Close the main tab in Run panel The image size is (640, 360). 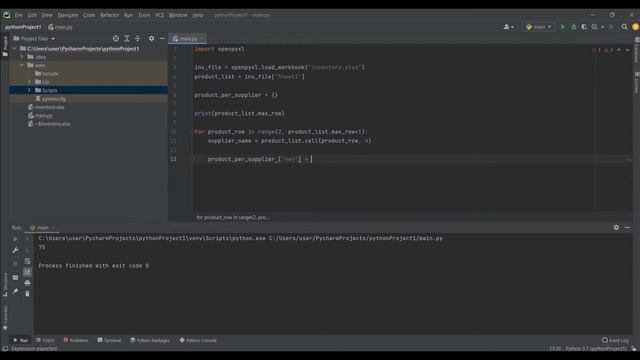53,228
